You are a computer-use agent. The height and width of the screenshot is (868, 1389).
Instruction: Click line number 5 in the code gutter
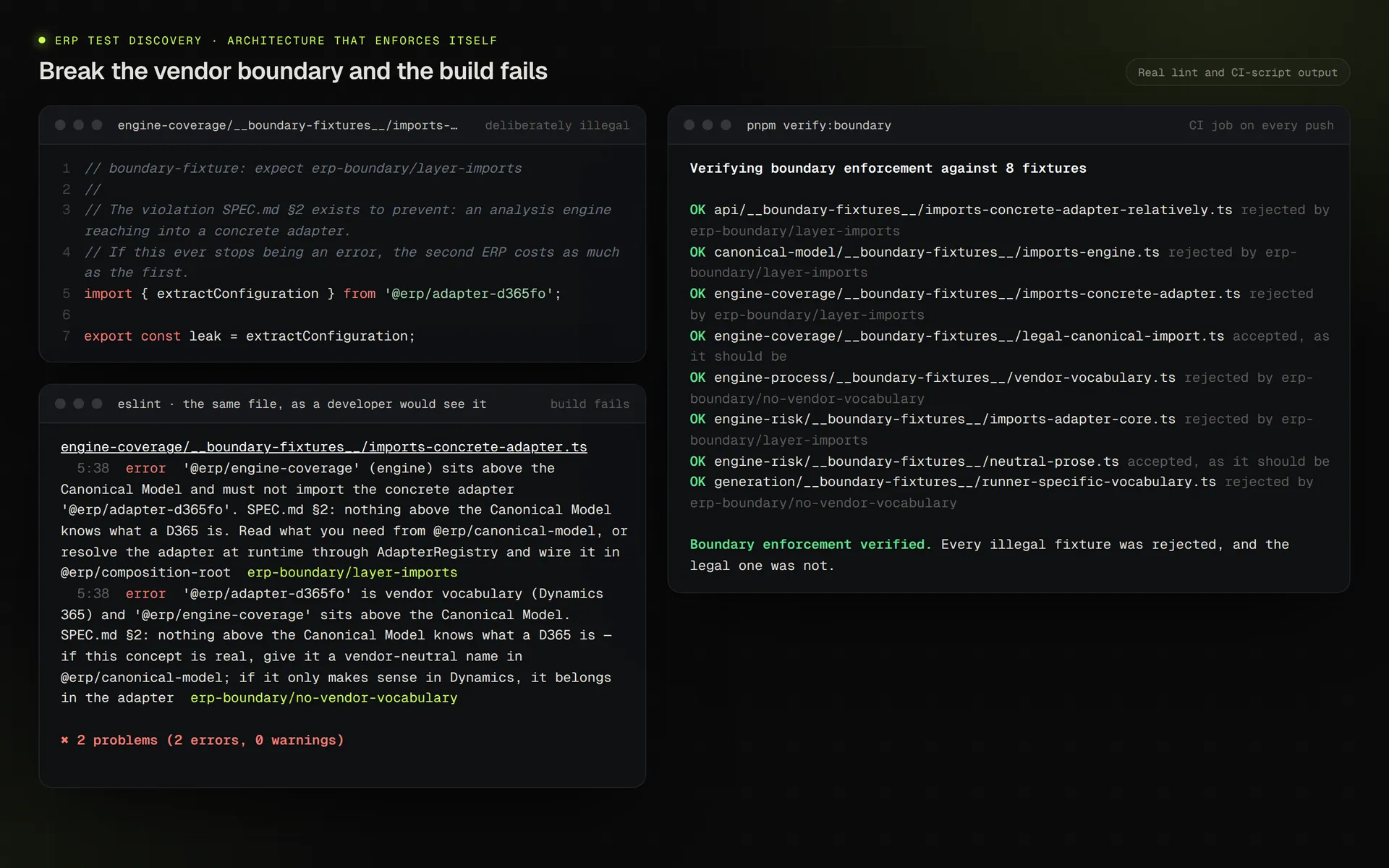[67, 294]
